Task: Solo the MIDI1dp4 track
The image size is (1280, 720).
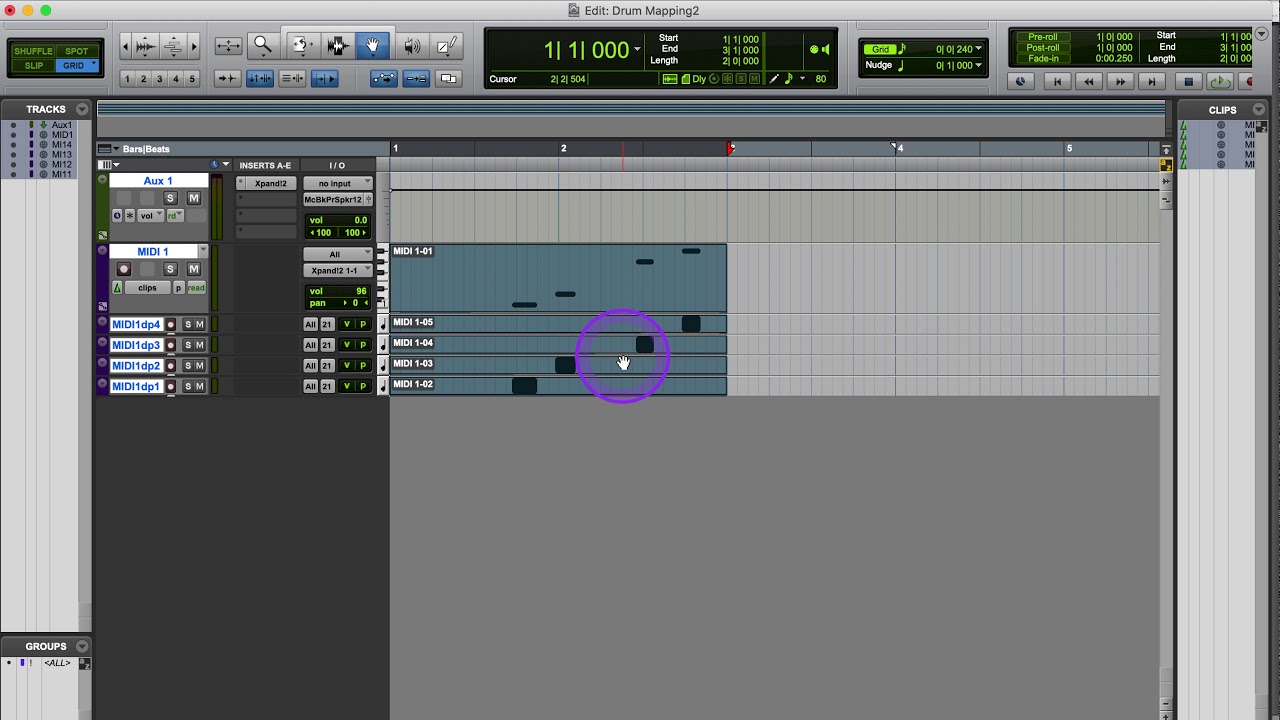Action: tap(188, 324)
